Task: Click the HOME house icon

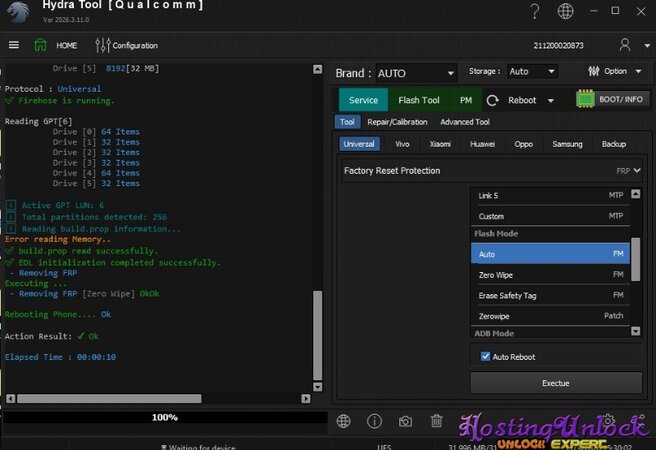Action: [40, 45]
